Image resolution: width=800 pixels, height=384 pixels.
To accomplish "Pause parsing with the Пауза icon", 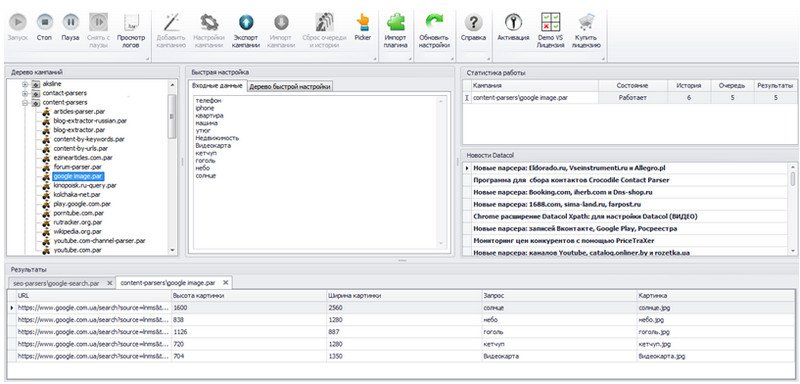I will 71,22.
